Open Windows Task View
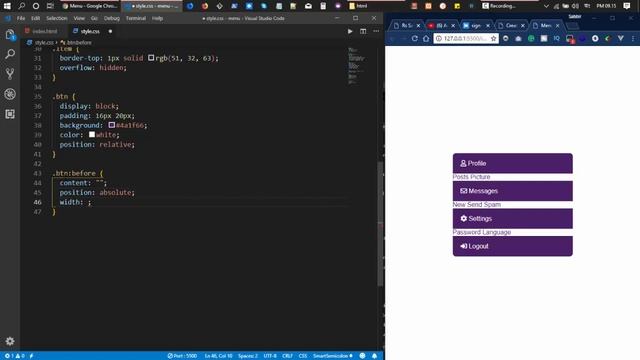Screen dimensions: 640x360 (50, 6)
